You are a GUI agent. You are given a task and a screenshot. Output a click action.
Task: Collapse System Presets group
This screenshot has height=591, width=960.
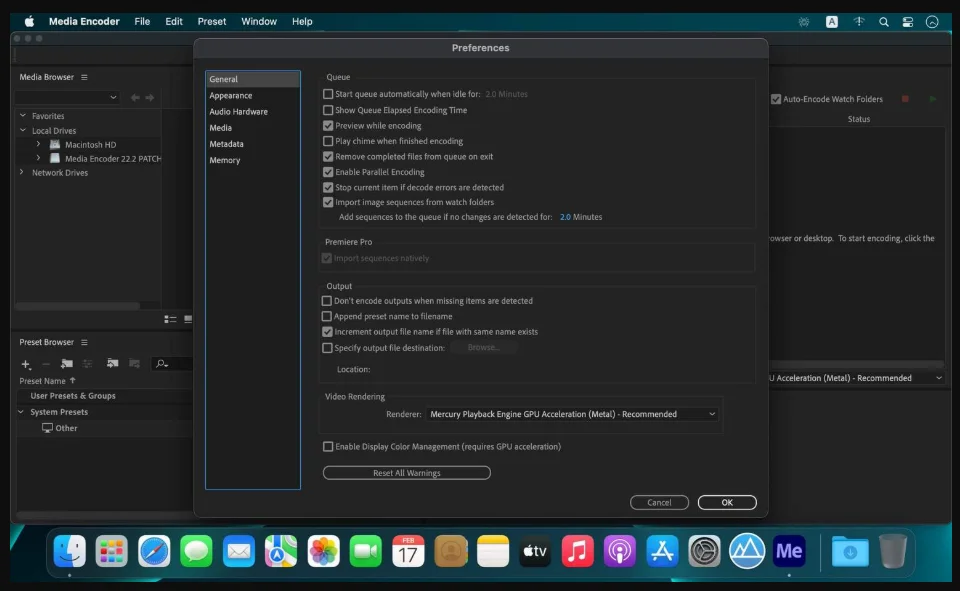coord(21,412)
